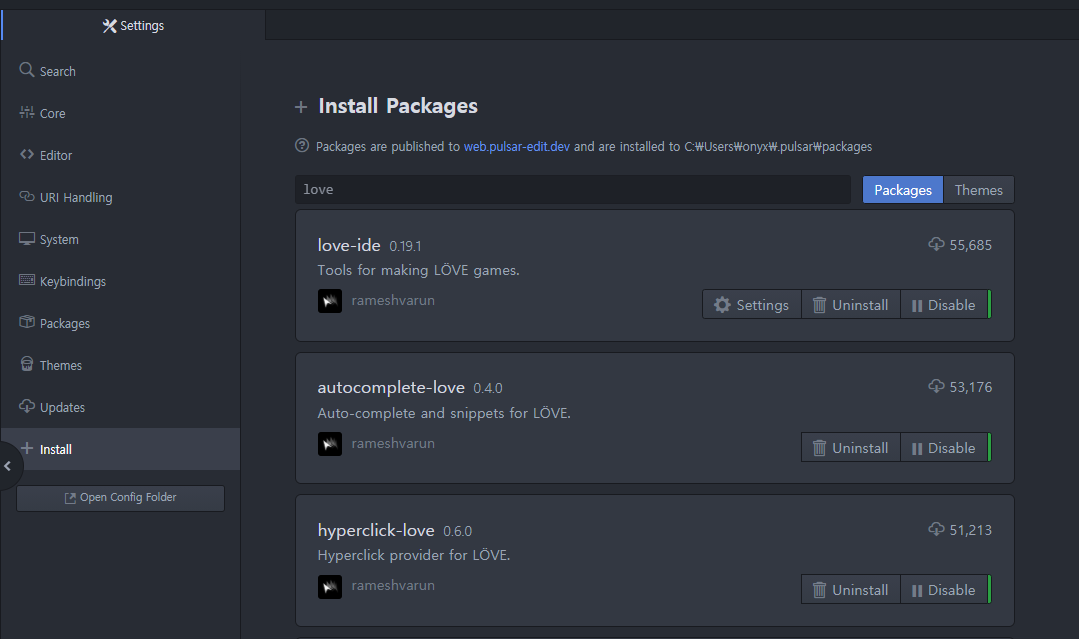This screenshot has width=1079, height=639.
Task: Disable the hyperclick-love package
Action: click(944, 589)
